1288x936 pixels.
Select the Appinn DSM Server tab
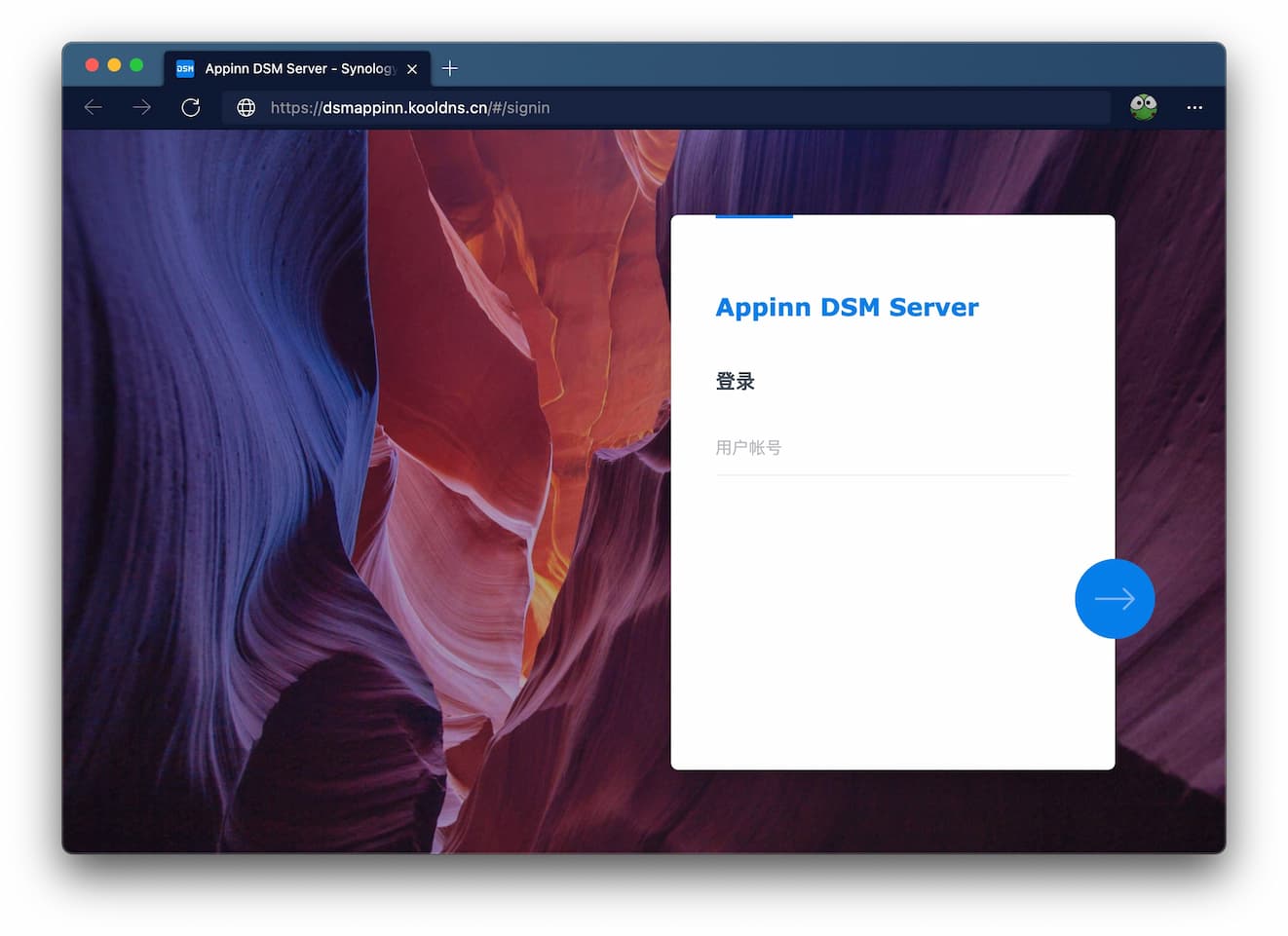(x=297, y=68)
